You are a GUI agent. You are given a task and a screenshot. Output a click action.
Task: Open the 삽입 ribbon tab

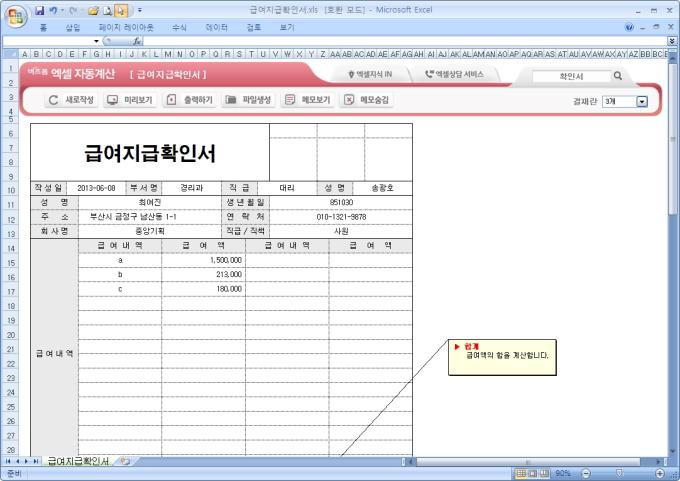(72, 27)
